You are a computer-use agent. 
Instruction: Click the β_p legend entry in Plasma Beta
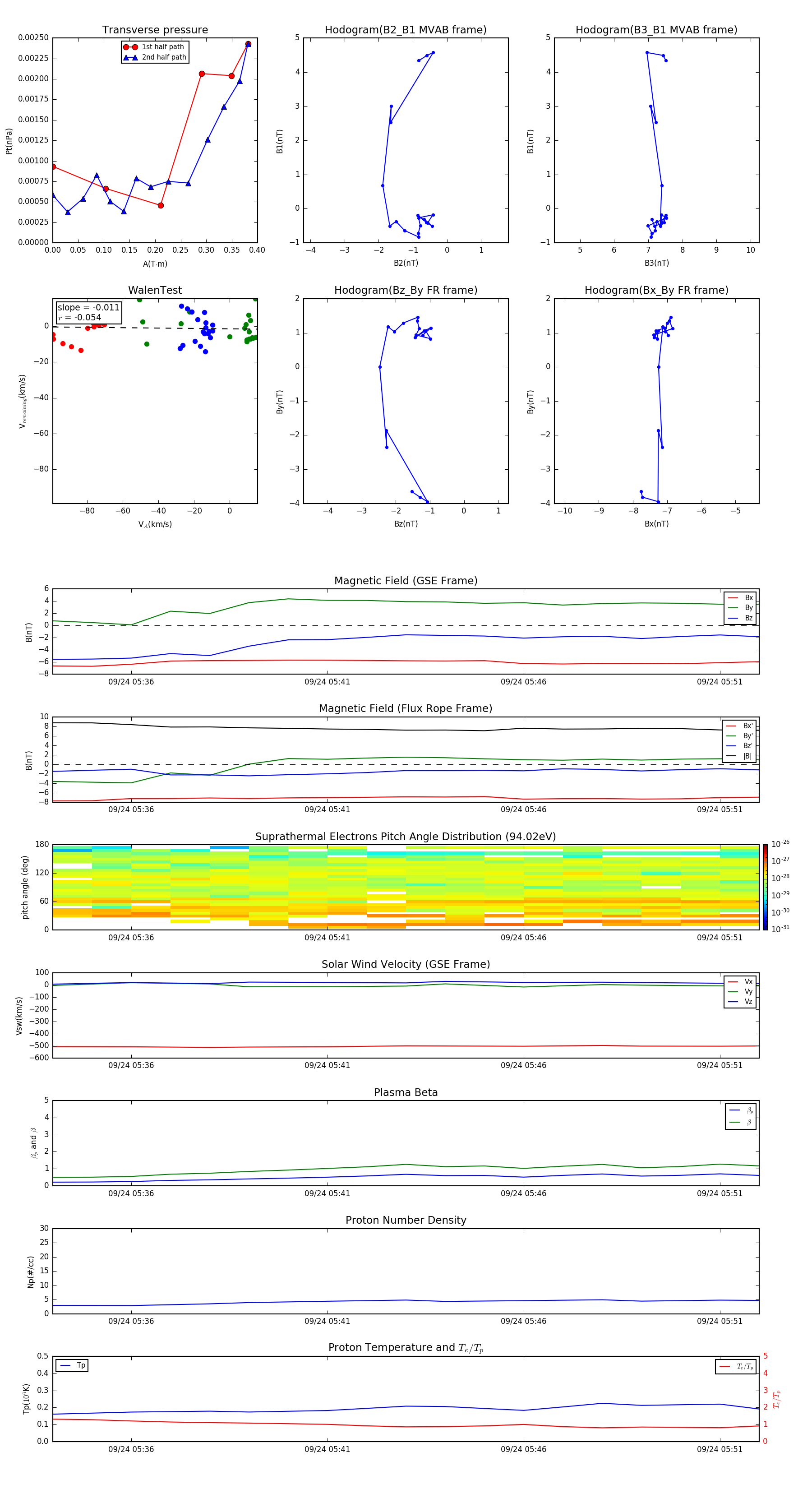tap(741, 1110)
